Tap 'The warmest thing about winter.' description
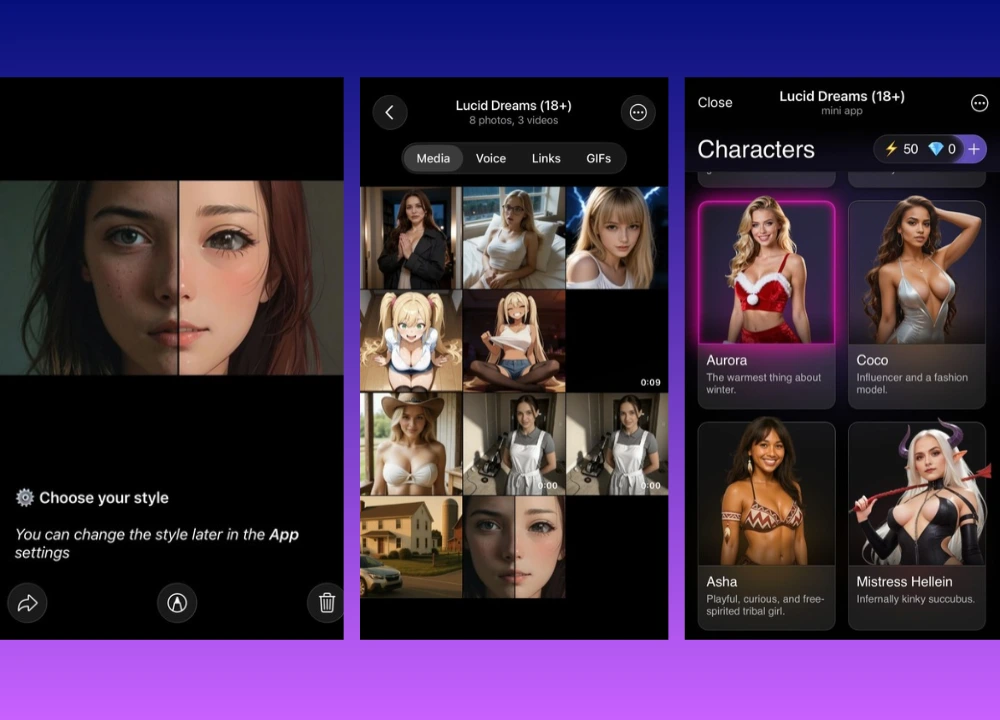 coord(763,383)
